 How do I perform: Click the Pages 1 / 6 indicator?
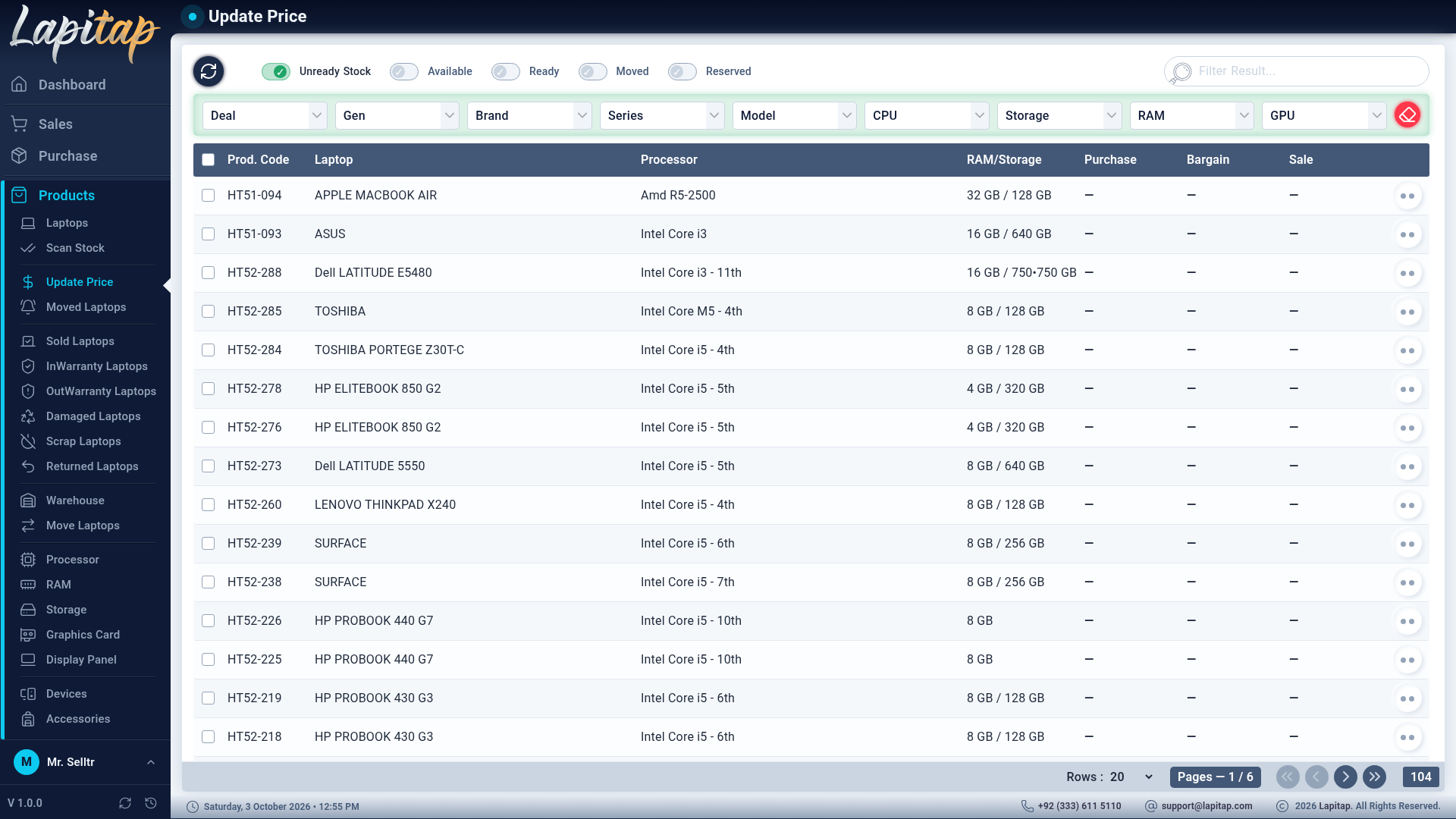tap(1215, 777)
